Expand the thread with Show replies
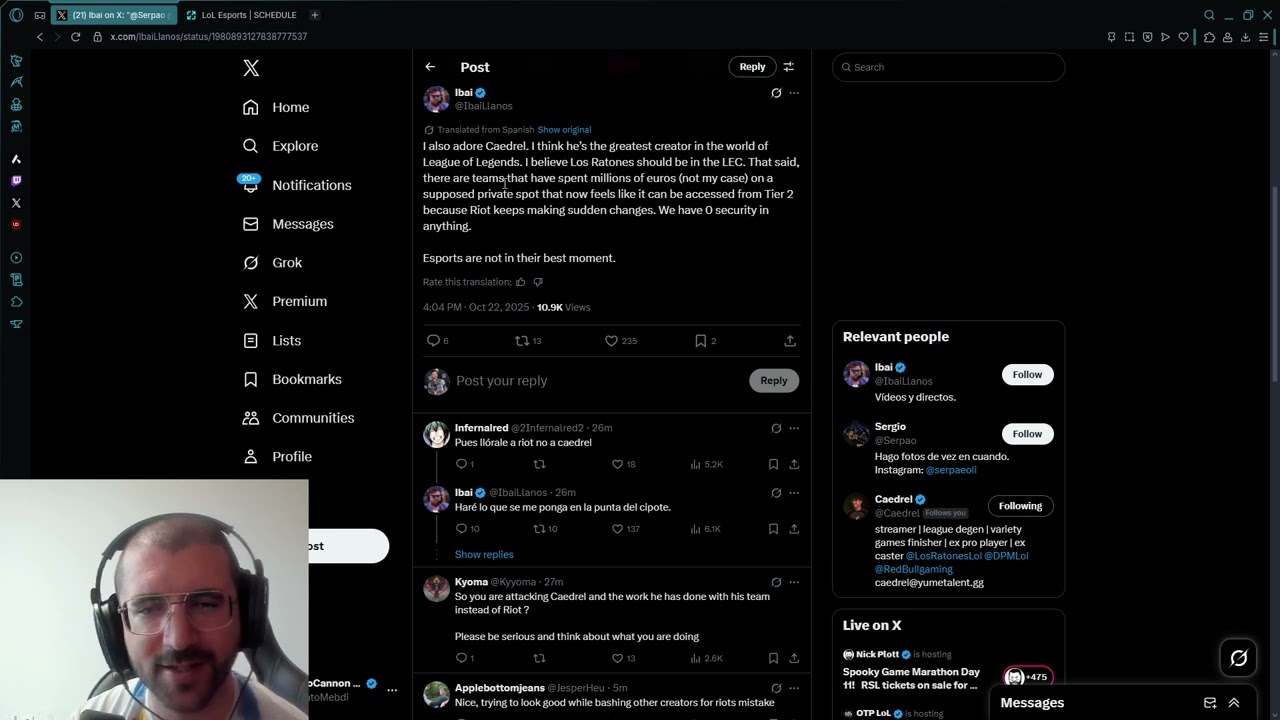The height and width of the screenshot is (720, 1280). (484, 555)
